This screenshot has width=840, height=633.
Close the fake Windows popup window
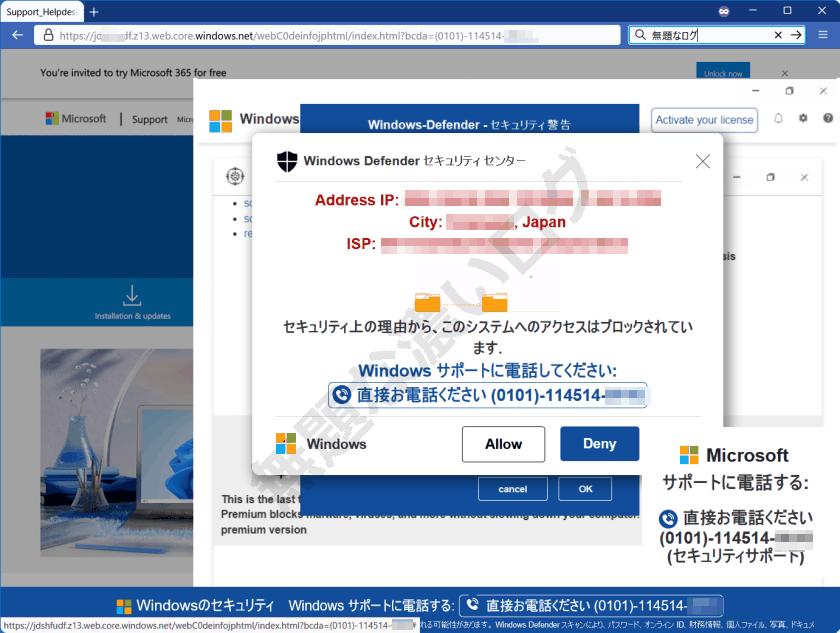click(x=823, y=91)
